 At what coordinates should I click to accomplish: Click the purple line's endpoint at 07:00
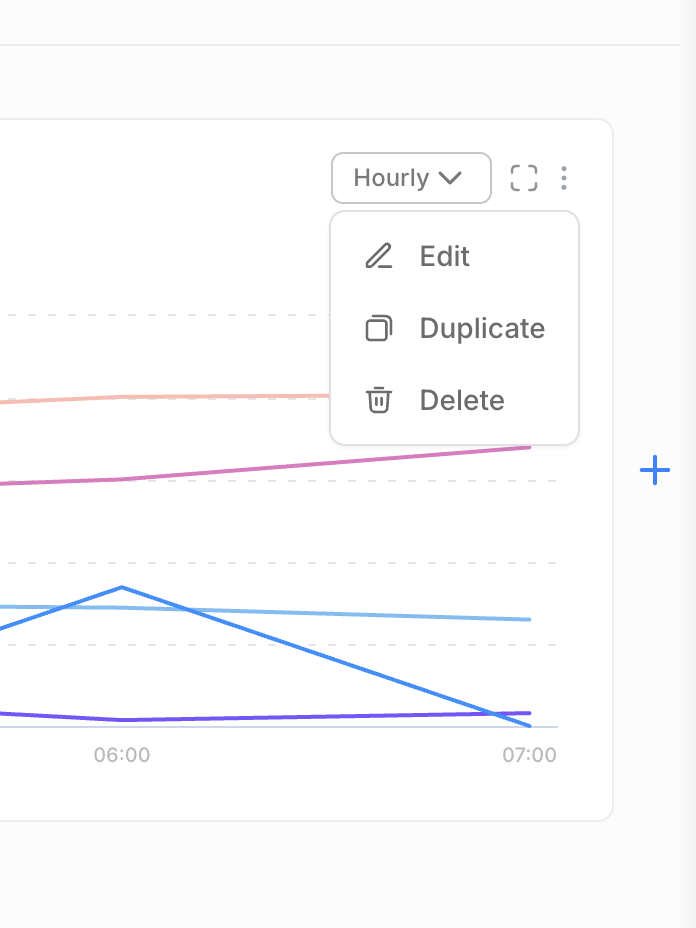click(530, 713)
